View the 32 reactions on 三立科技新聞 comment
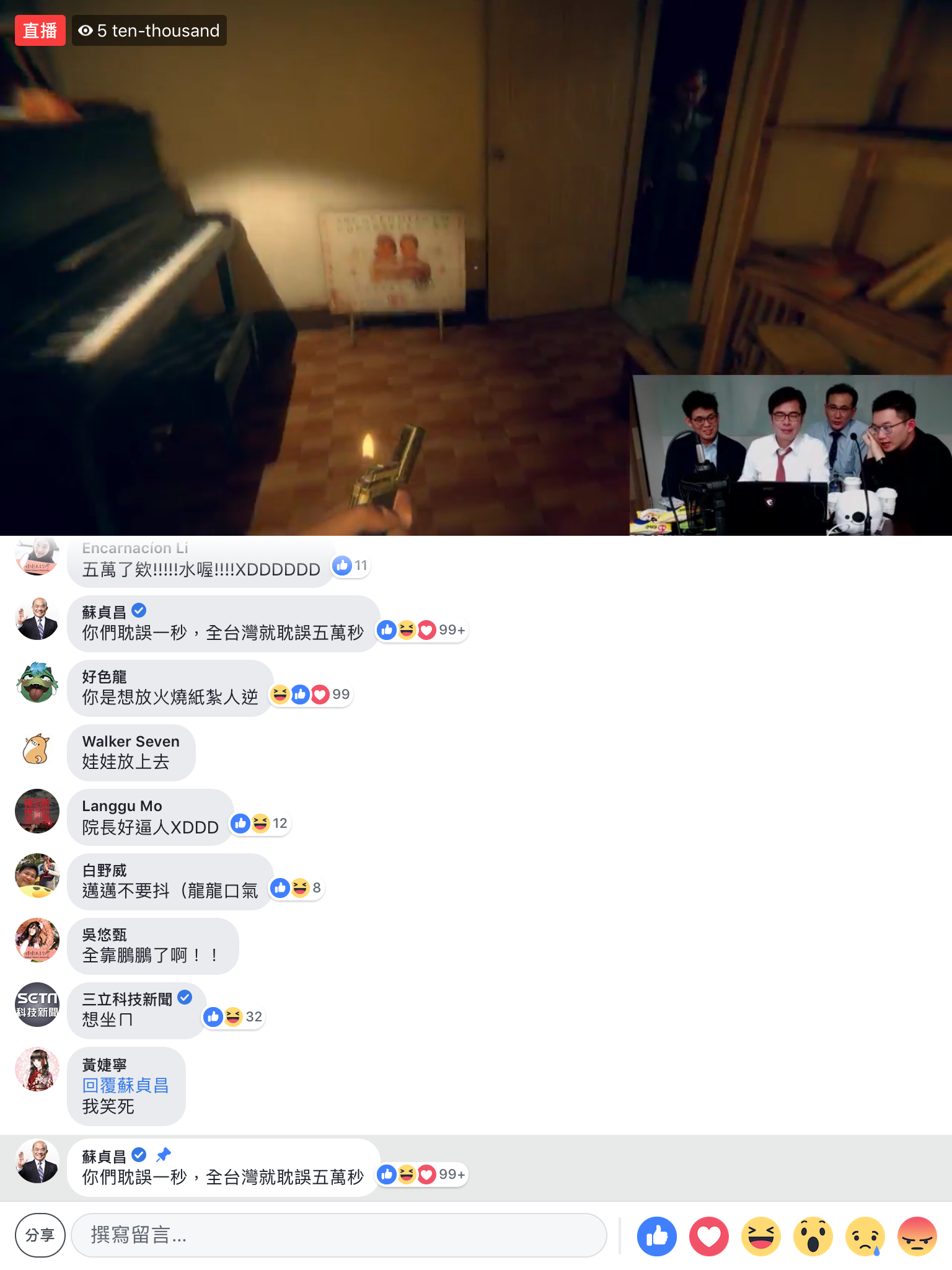Viewport: 952px width, 1270px height. [234, 1017]
